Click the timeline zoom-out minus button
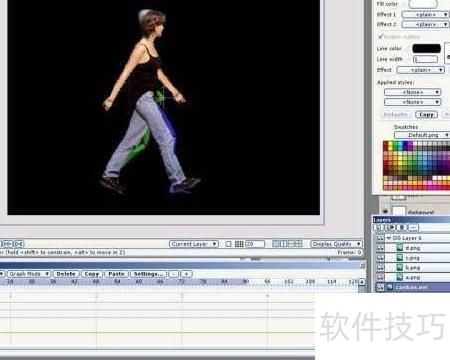 coord(173,274)
